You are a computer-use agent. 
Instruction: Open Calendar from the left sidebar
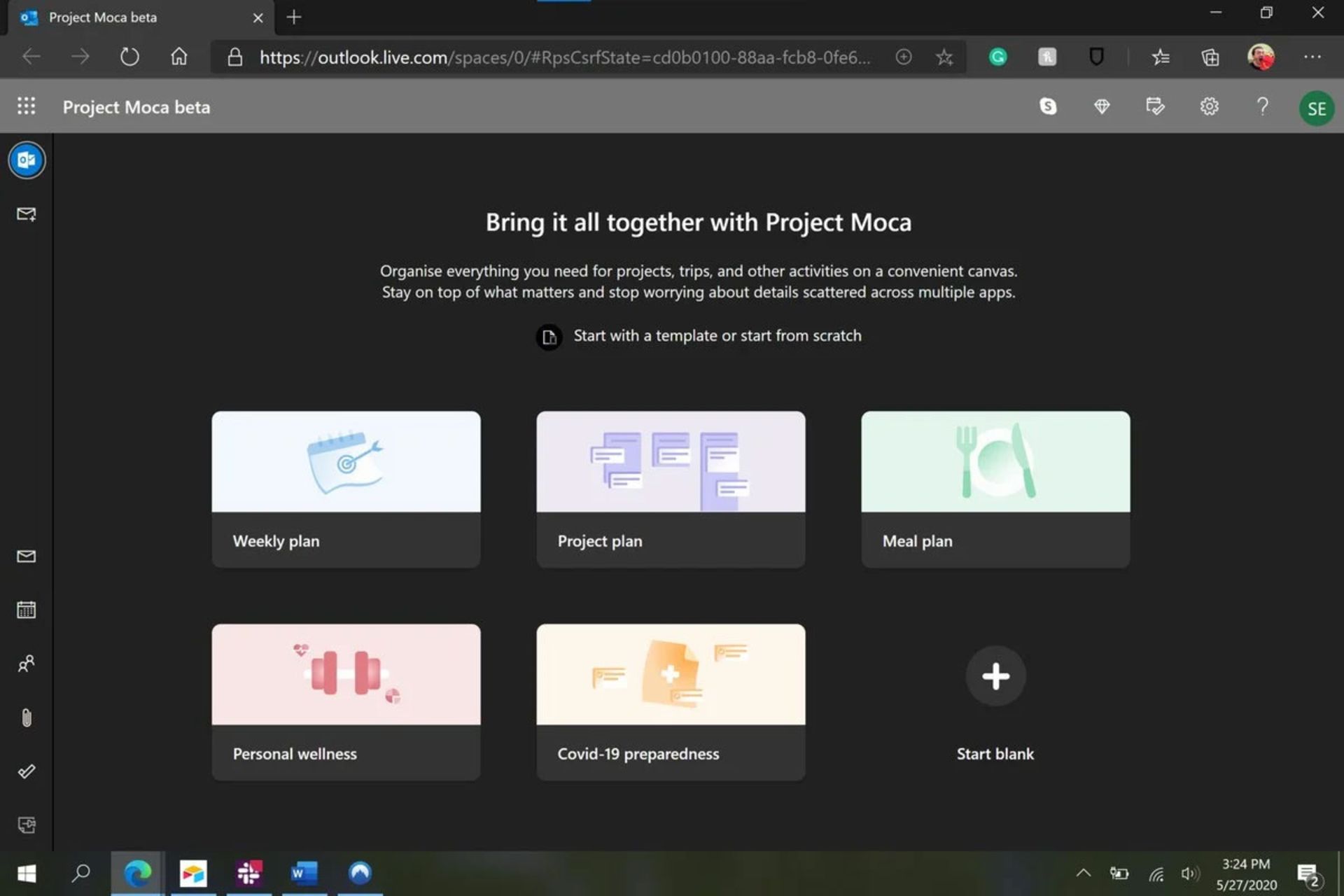click(x=27, y=610)
